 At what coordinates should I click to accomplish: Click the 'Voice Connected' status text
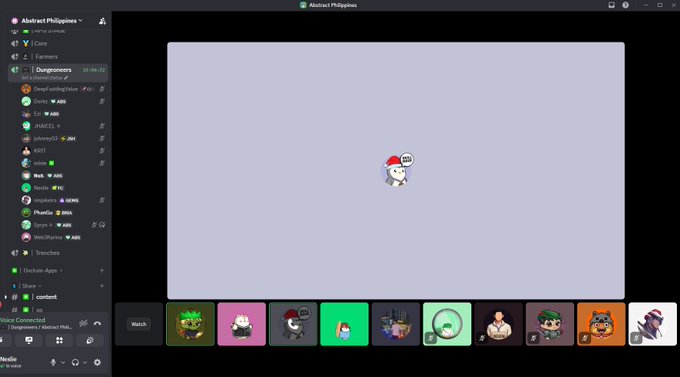coord(23,320)
